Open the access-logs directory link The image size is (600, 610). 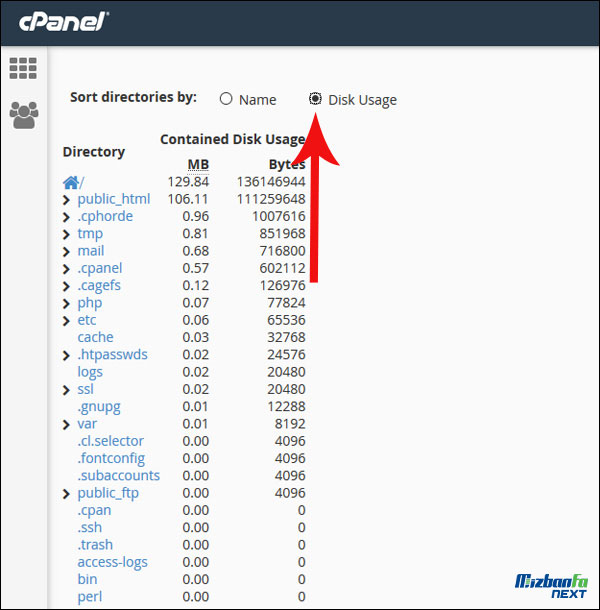point(112,562)
